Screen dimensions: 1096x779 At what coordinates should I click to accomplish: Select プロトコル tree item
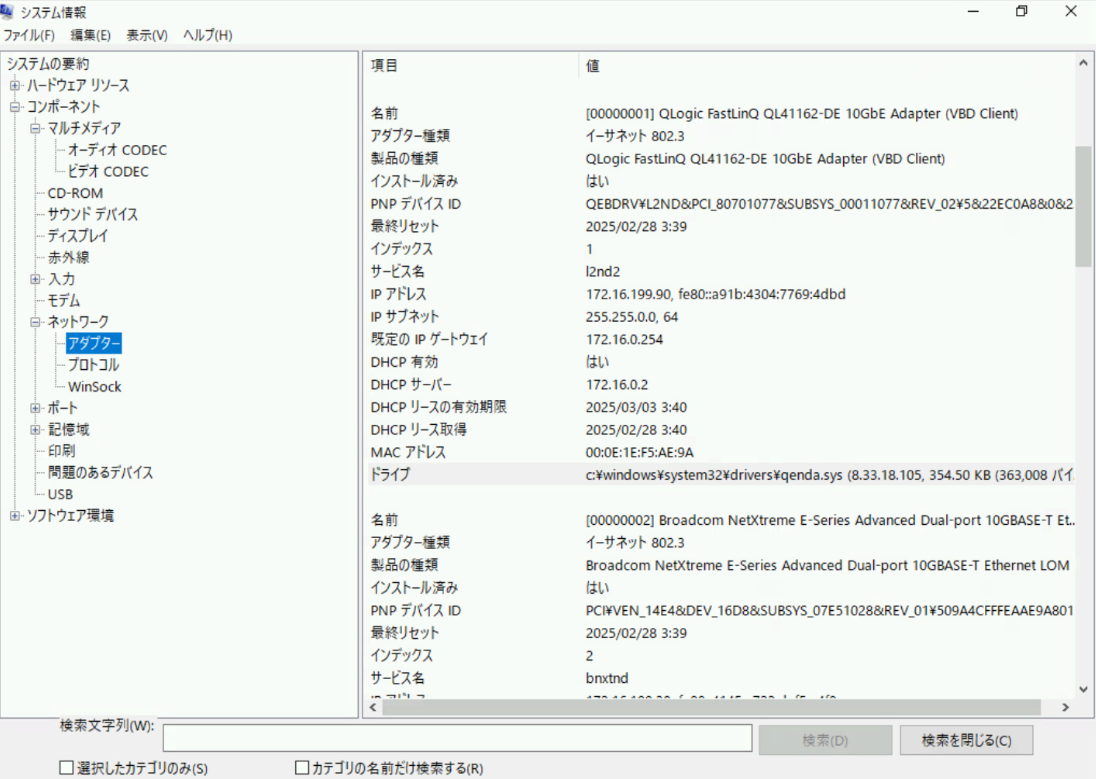pos(94,365)
